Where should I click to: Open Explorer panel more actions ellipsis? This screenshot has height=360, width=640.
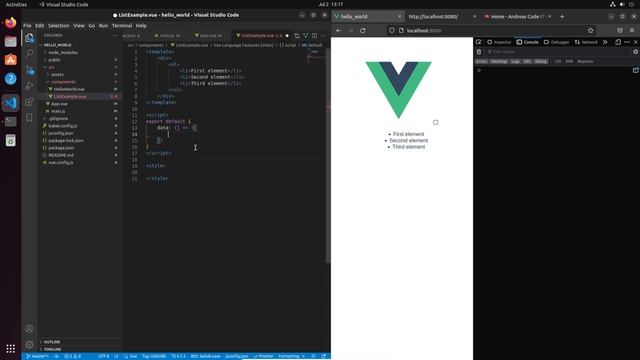click(x=116, y=36)
